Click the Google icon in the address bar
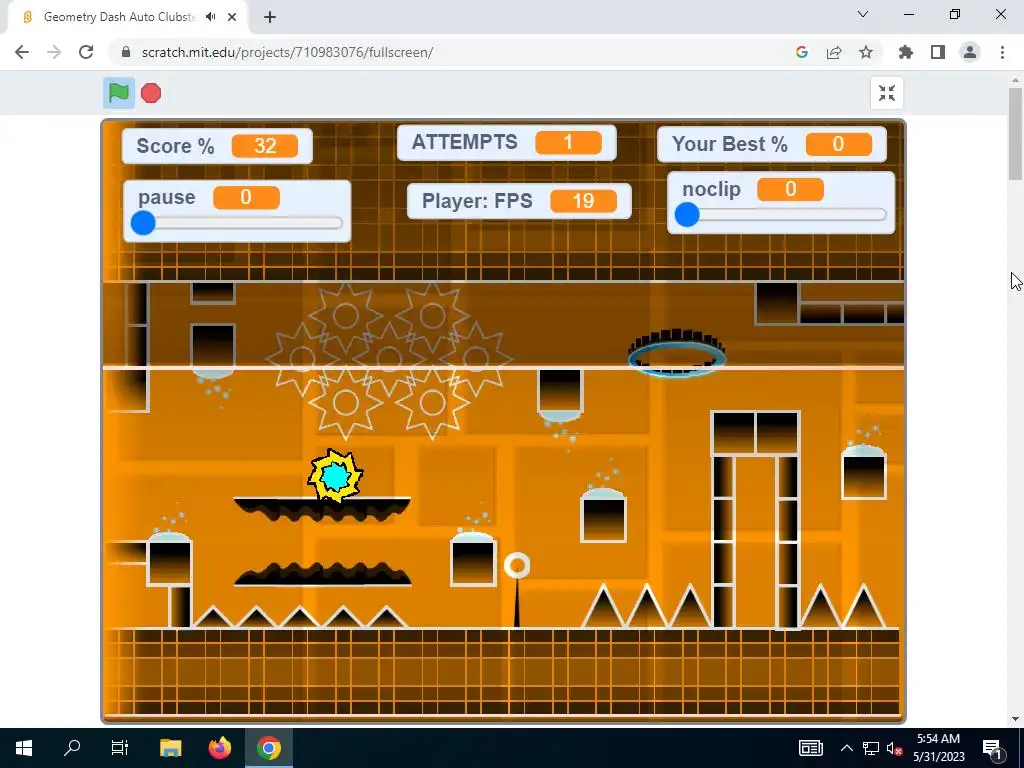The width and height of the screenshot is (1024, 768). click(x=802, y=52)
